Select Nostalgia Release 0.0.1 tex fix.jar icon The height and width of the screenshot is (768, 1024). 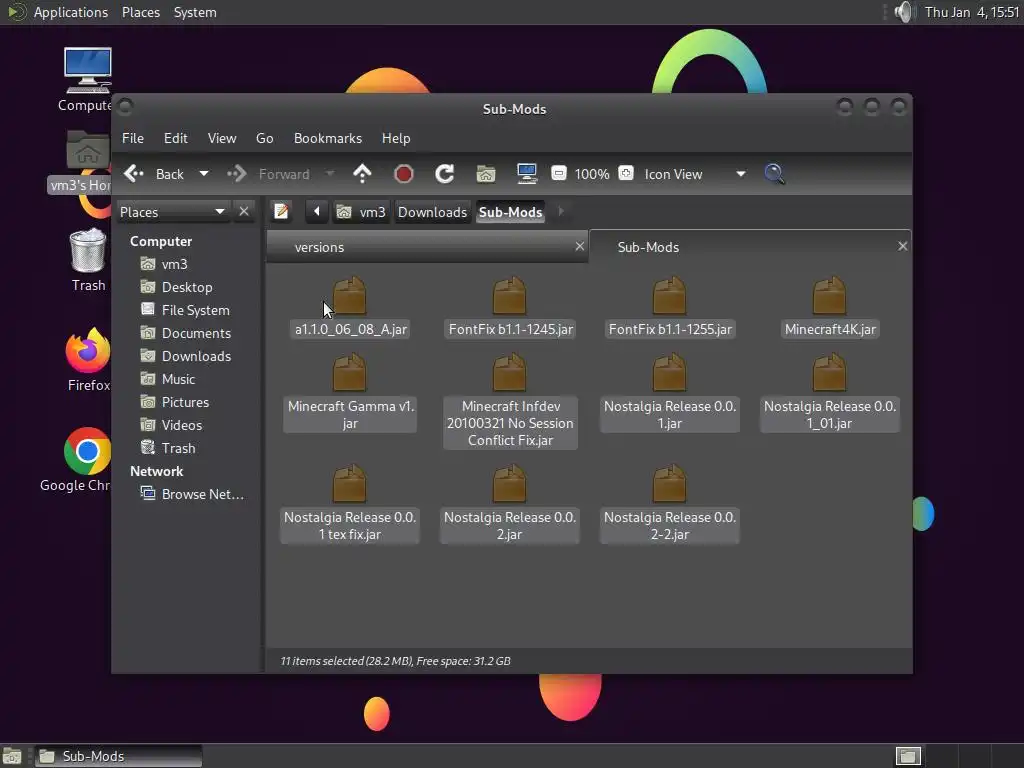[349, 485]
